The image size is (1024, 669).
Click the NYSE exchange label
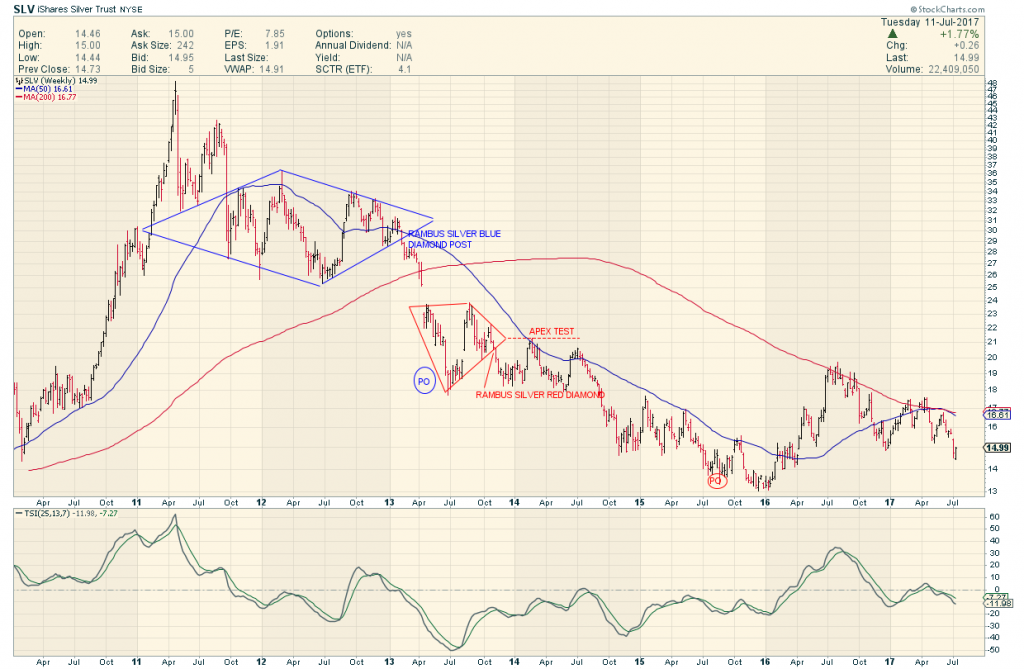tap(131, 10)
